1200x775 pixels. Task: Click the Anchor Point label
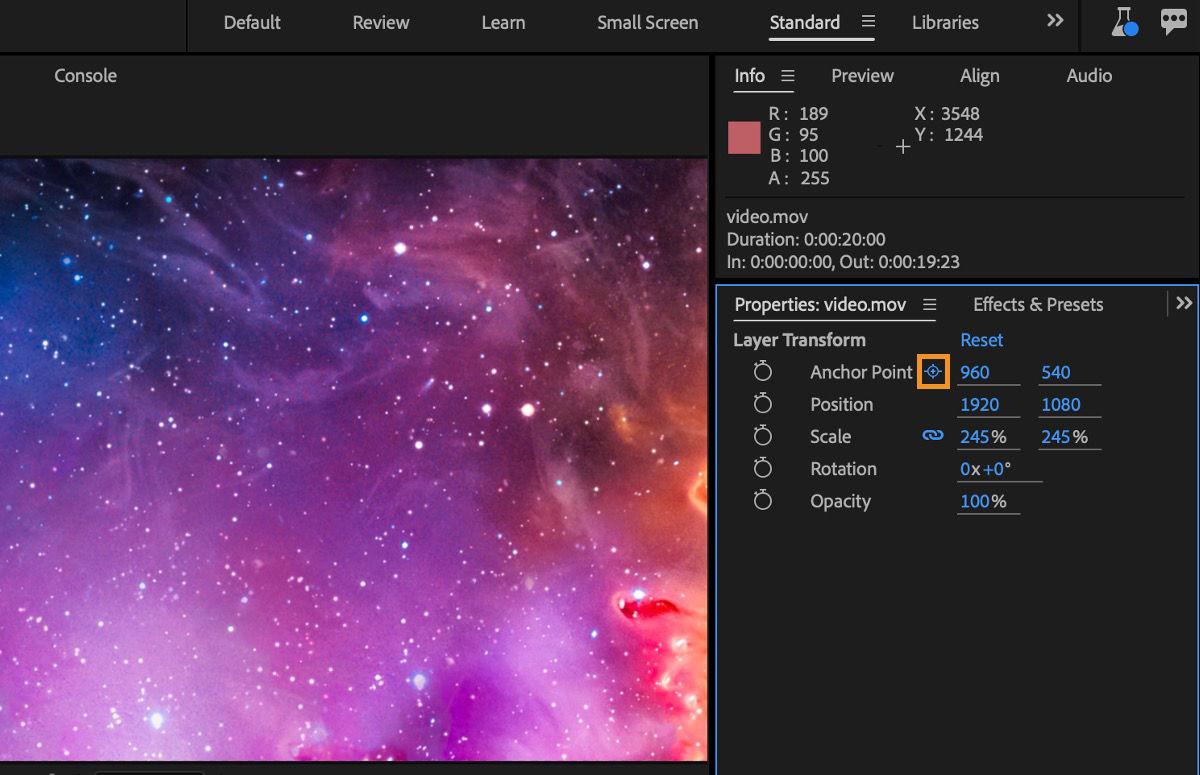click(x=861, y=372)
